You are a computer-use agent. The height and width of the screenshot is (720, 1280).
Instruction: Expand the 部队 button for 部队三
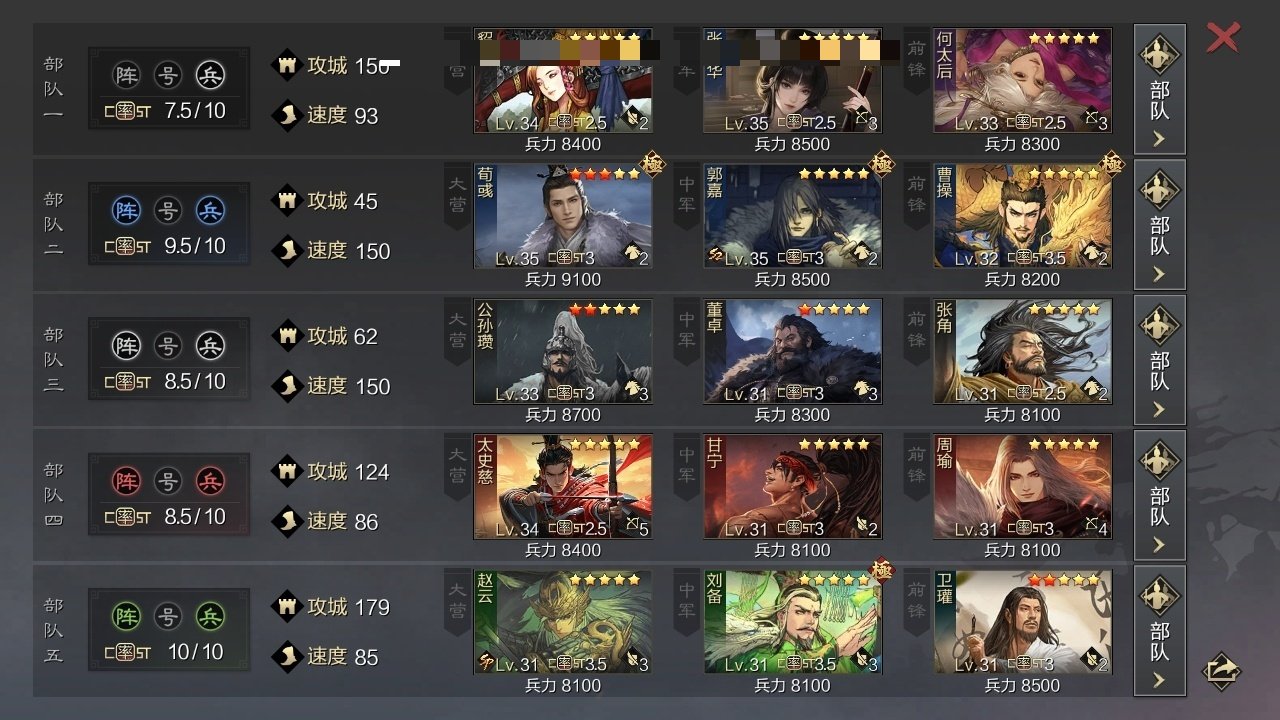click(x=1159, y=359)
